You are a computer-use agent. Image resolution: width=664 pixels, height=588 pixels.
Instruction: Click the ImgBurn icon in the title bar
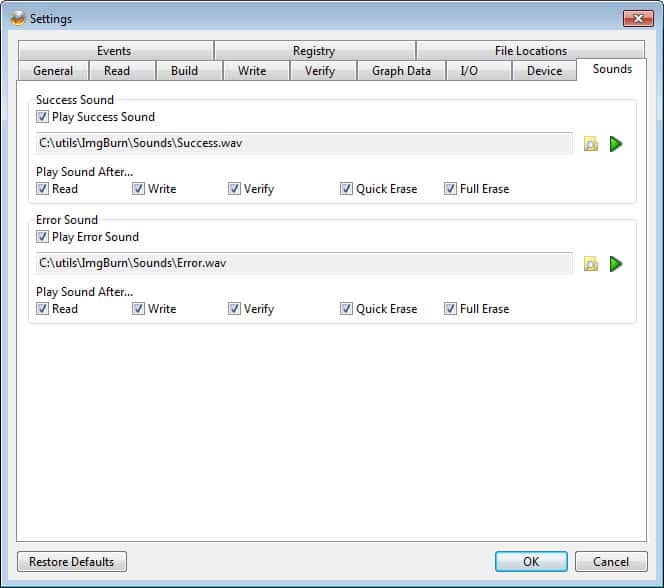click(x=18, y=19)
